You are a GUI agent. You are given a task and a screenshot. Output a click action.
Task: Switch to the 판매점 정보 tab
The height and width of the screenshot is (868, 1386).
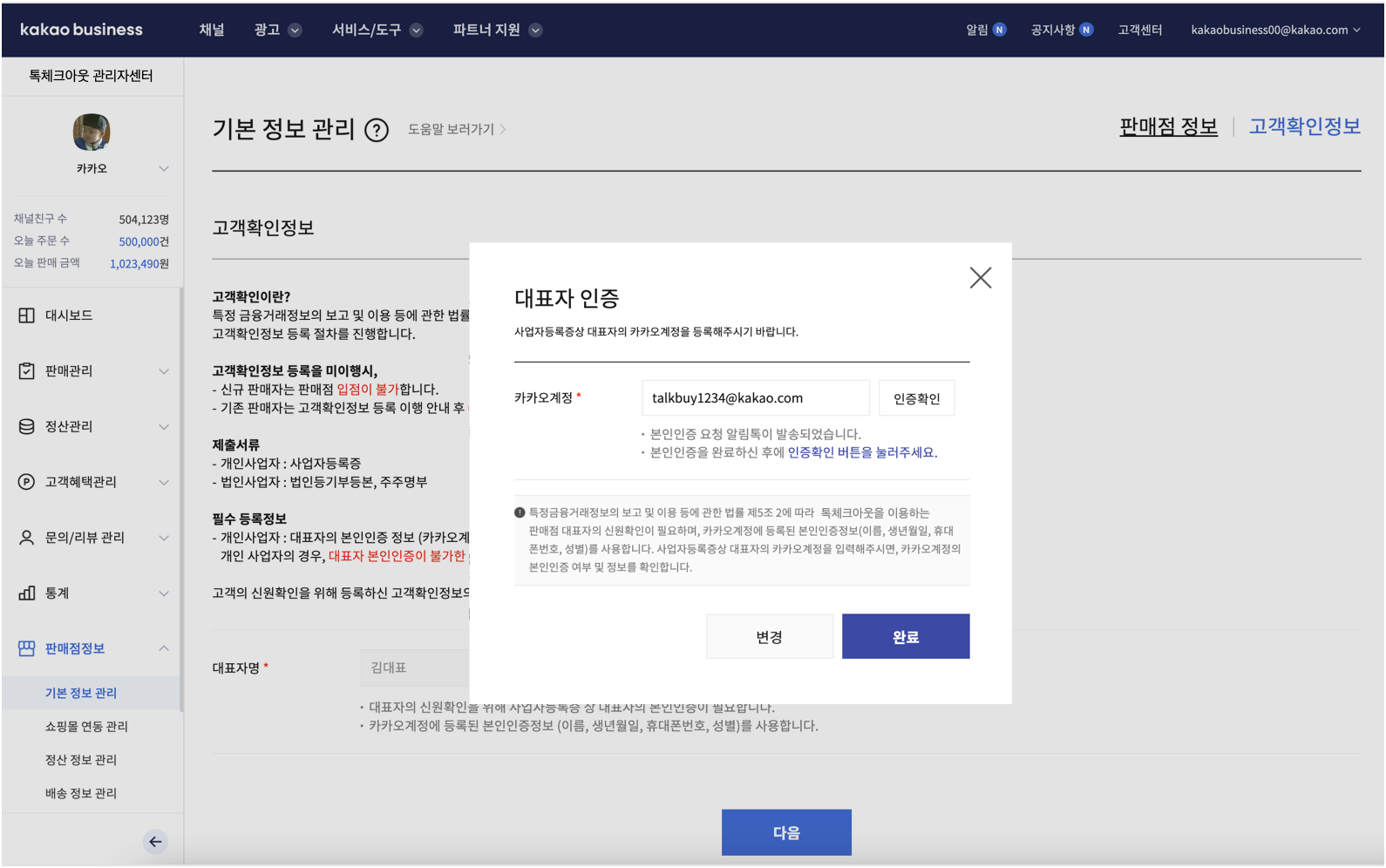tap(1168, 127)
